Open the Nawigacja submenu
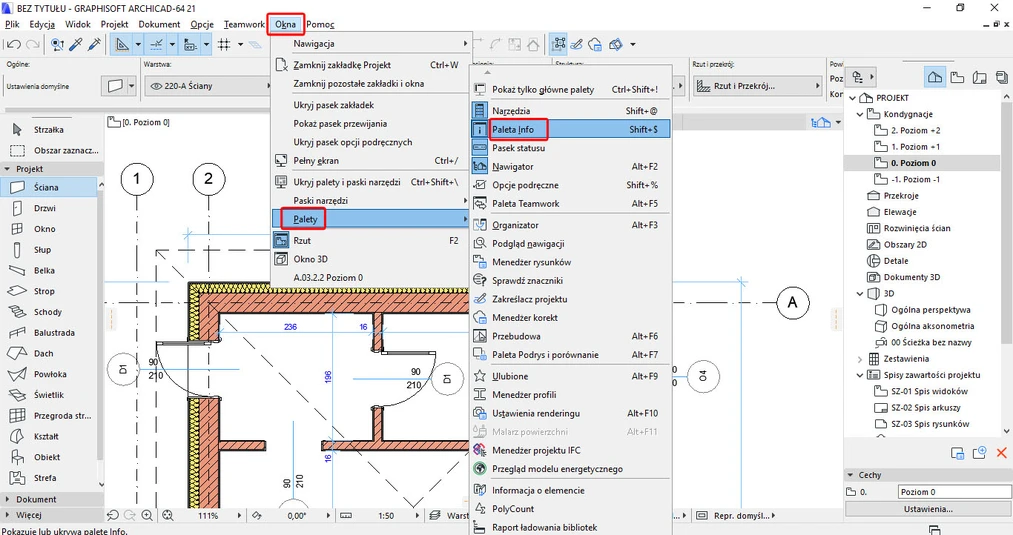 coord(371,43)
